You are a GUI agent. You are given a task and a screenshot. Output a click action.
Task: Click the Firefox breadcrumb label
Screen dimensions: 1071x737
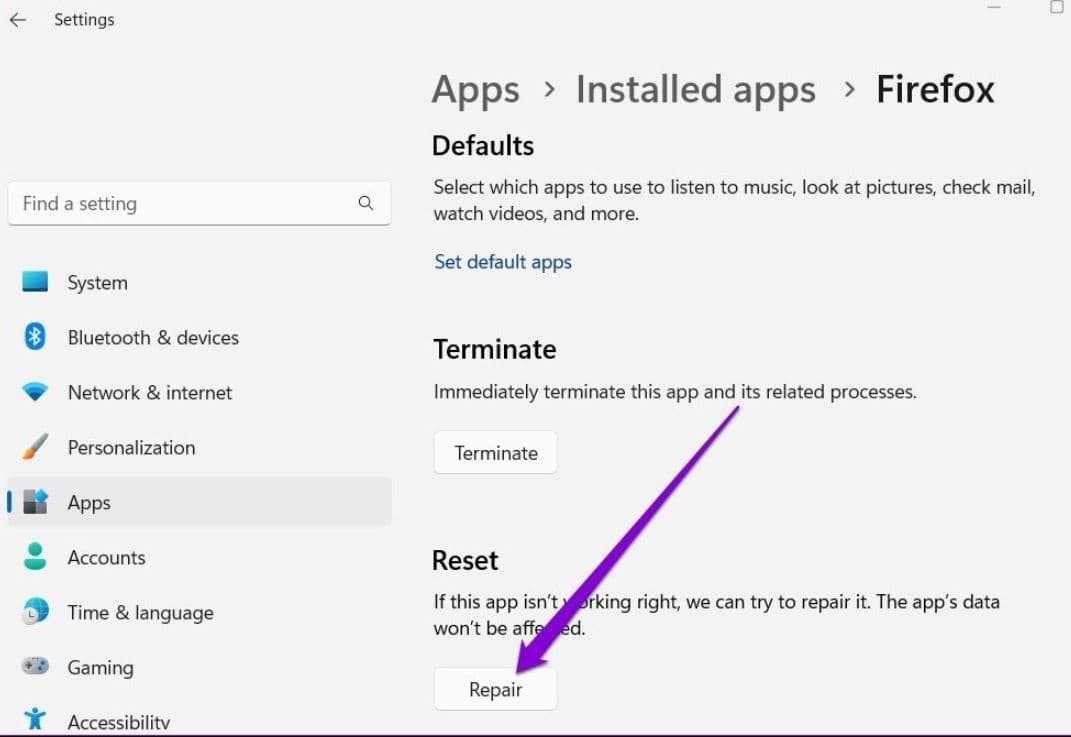pyautogui.click(x=934, y=89)
